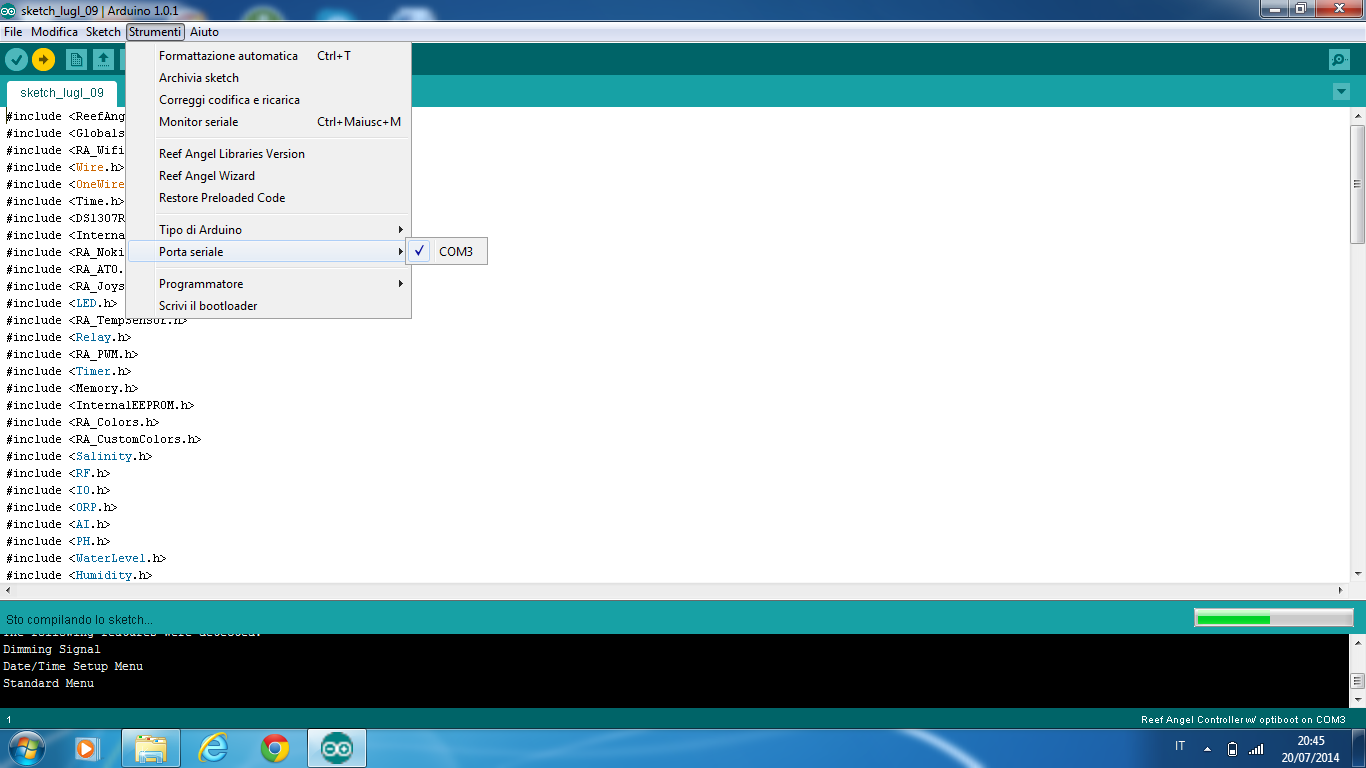Image resolution: width=1366 pixels, height=768 pixels.
Task: Click the network signal tray icon
Action: pos(1256,748)
